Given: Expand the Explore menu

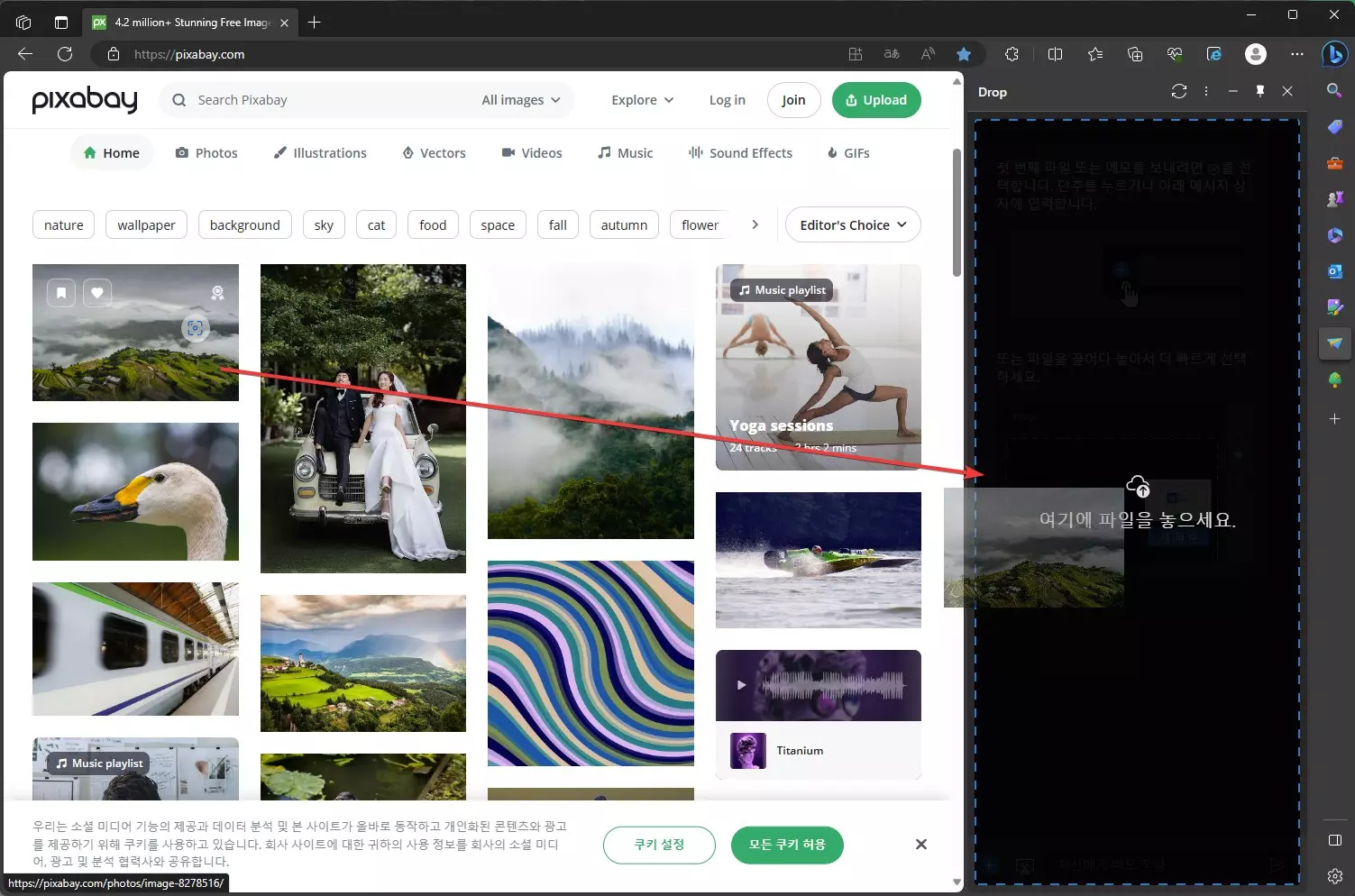Looking at the screenshot, I should point(643,100).
